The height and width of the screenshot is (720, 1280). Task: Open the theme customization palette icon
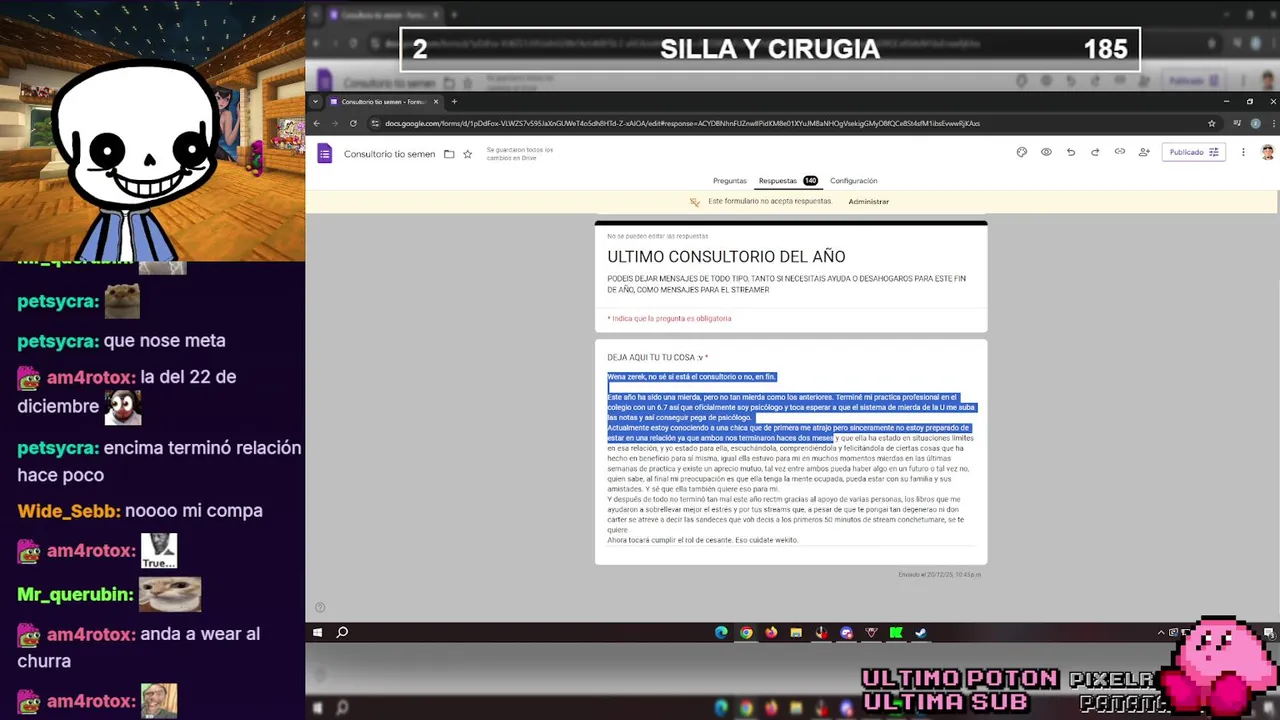coord(1021,152)
